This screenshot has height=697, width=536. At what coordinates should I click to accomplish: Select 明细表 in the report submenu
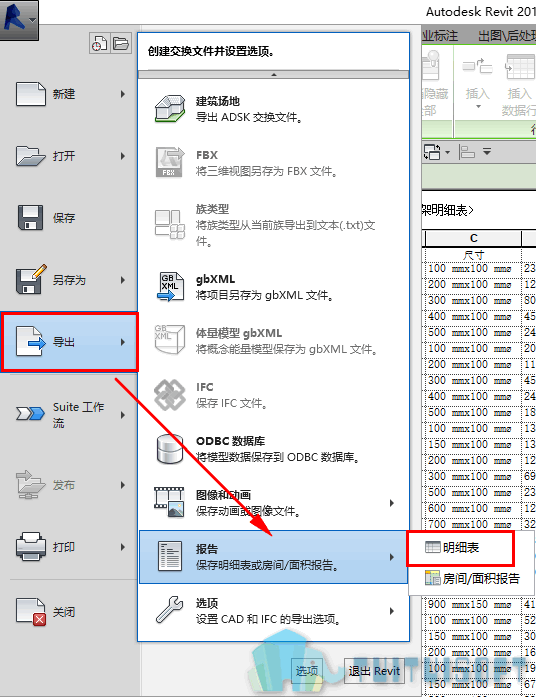click(461, 548)
